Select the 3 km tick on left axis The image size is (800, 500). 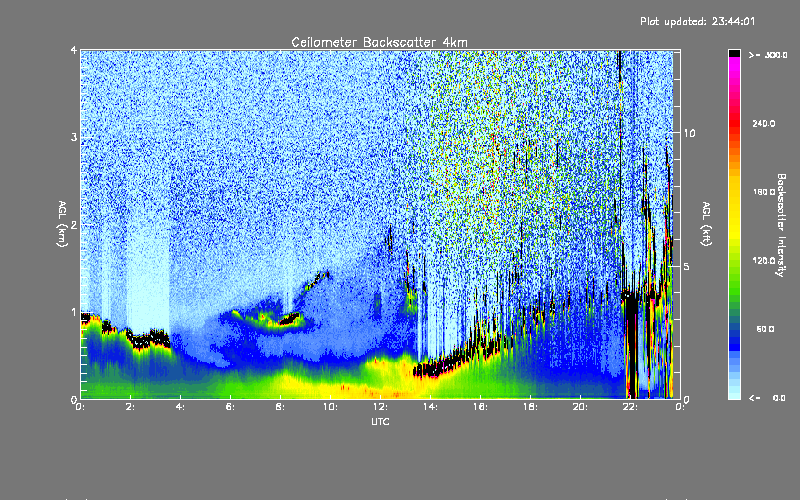coord(74,137)
